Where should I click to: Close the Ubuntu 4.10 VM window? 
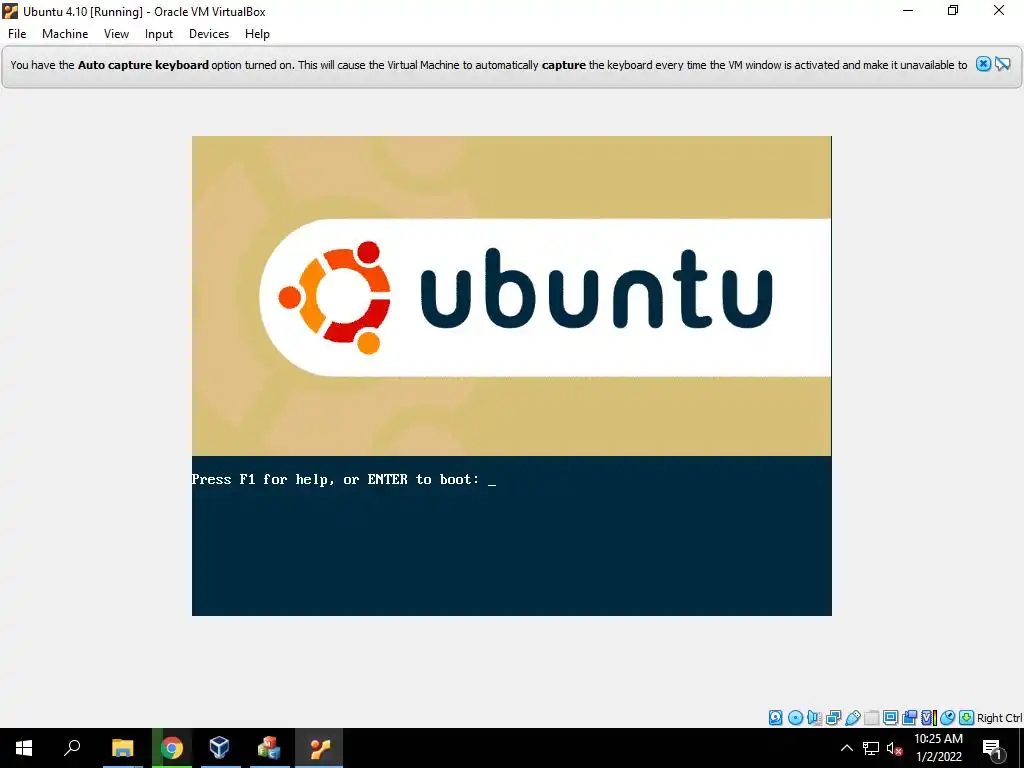tap(999, 11)
